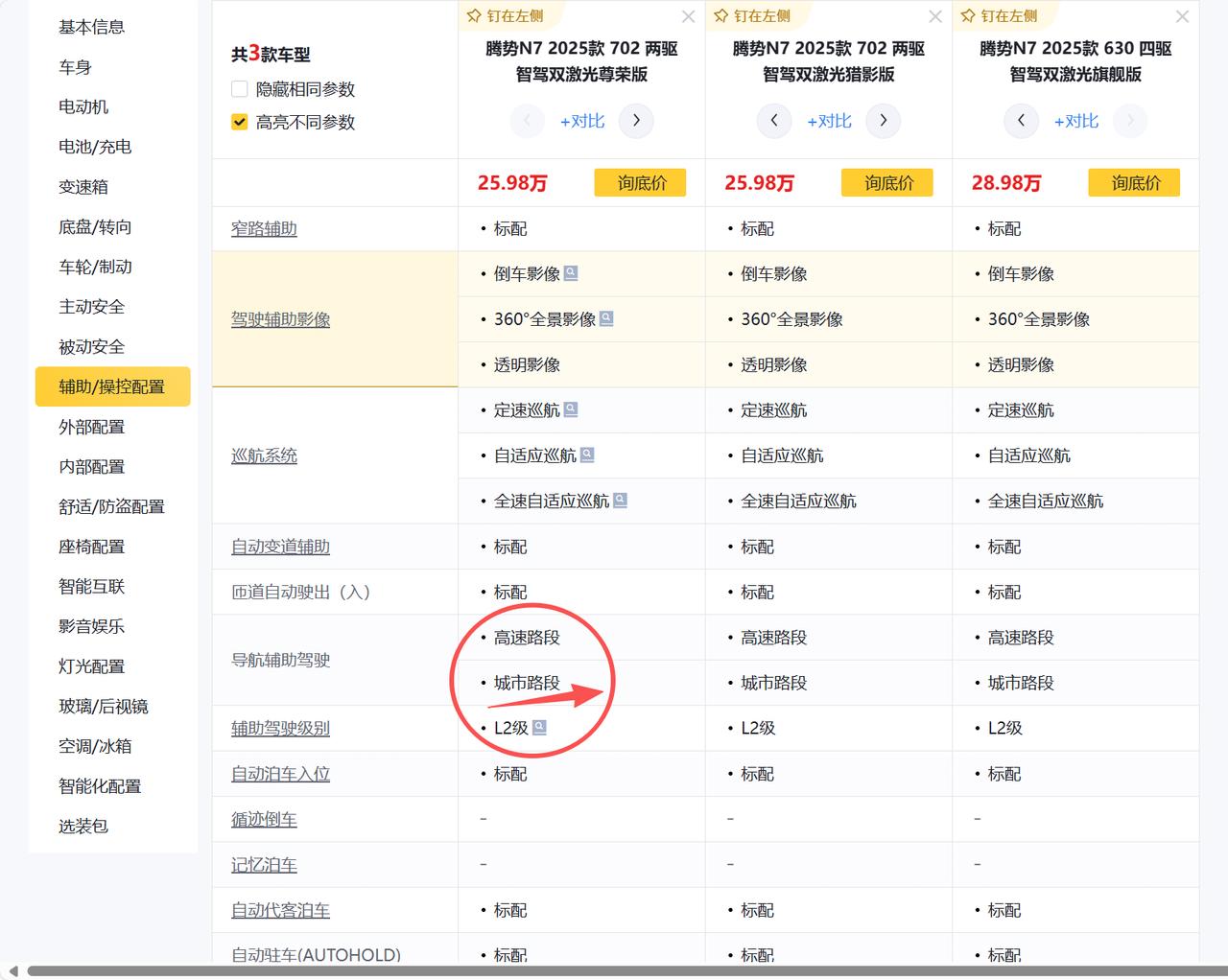Screen dimensions: 1228x980
Task: Select the 底盘/转向 category
Action: [95, 227]
